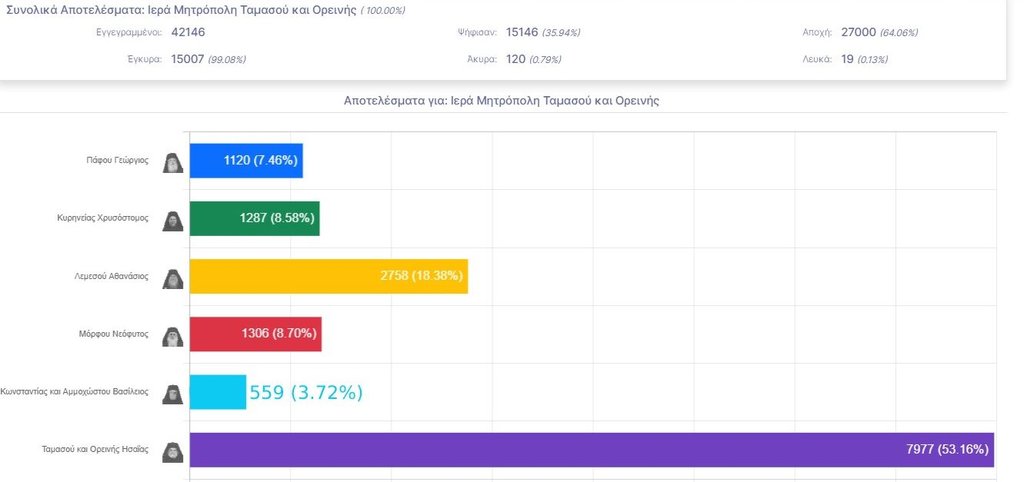The height and width of the screenshot is (482, 1024).
Task: Click the (35.94%) turnout percentage
Action: coord(561,33)
